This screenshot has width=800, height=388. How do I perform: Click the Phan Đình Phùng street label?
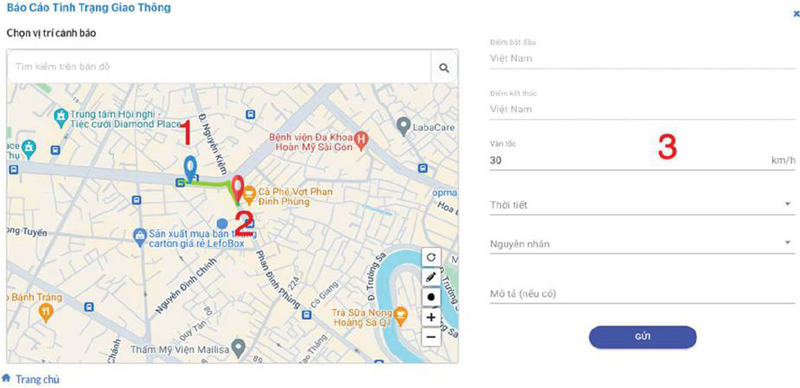coord(278,279)
